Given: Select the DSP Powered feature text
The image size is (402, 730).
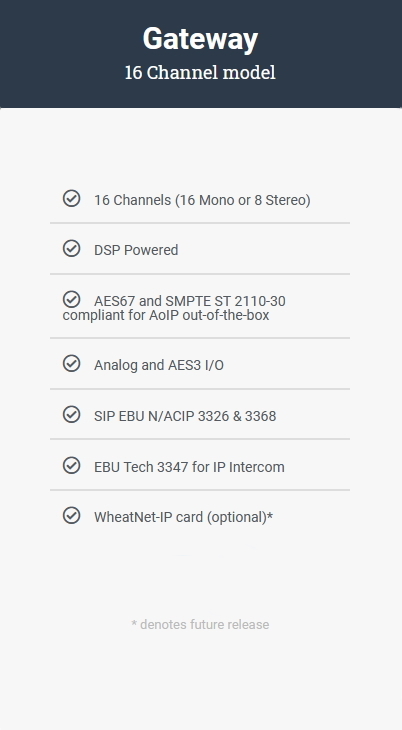Looking at the screenshot, I should coord(136,250).
